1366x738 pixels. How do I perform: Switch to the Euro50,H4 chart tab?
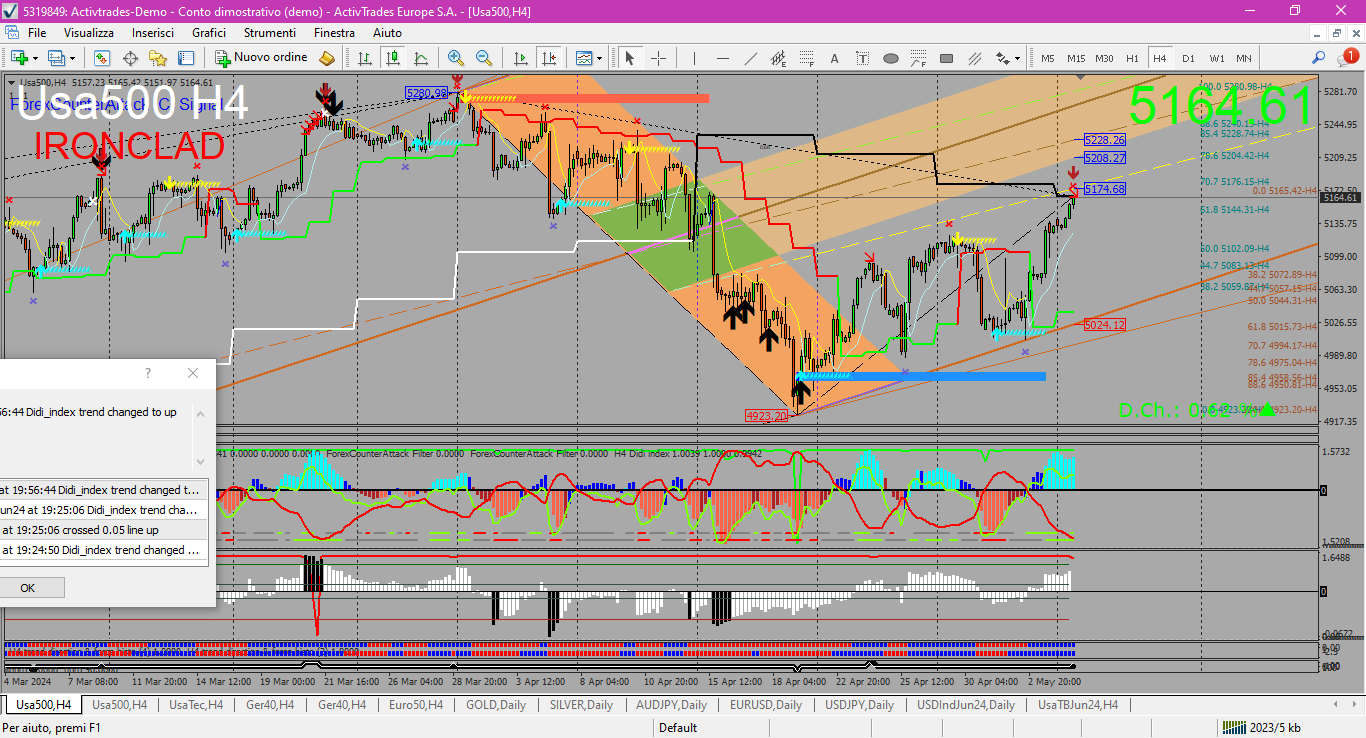(415, 705)
